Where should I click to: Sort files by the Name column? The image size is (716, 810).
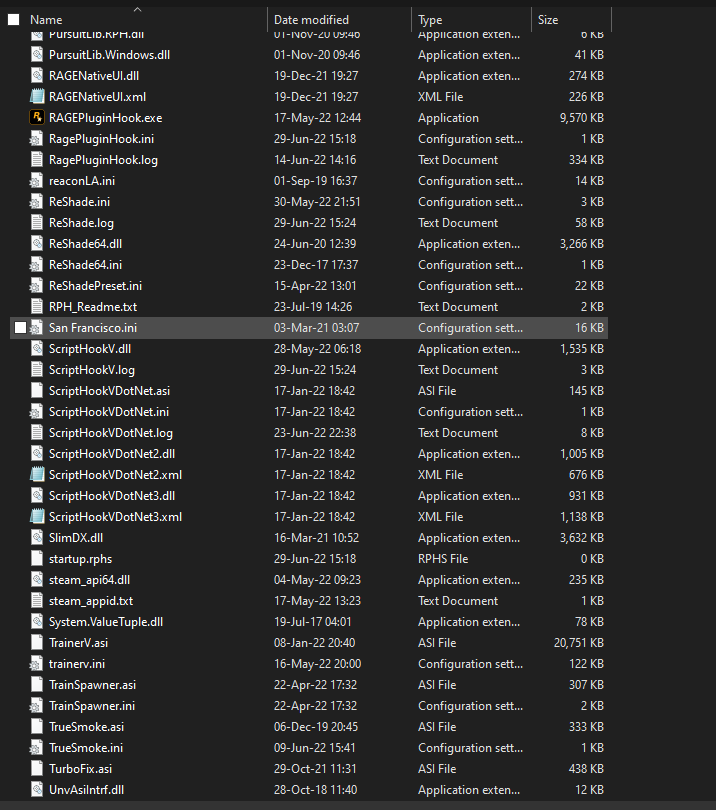(x=46, y=20)
